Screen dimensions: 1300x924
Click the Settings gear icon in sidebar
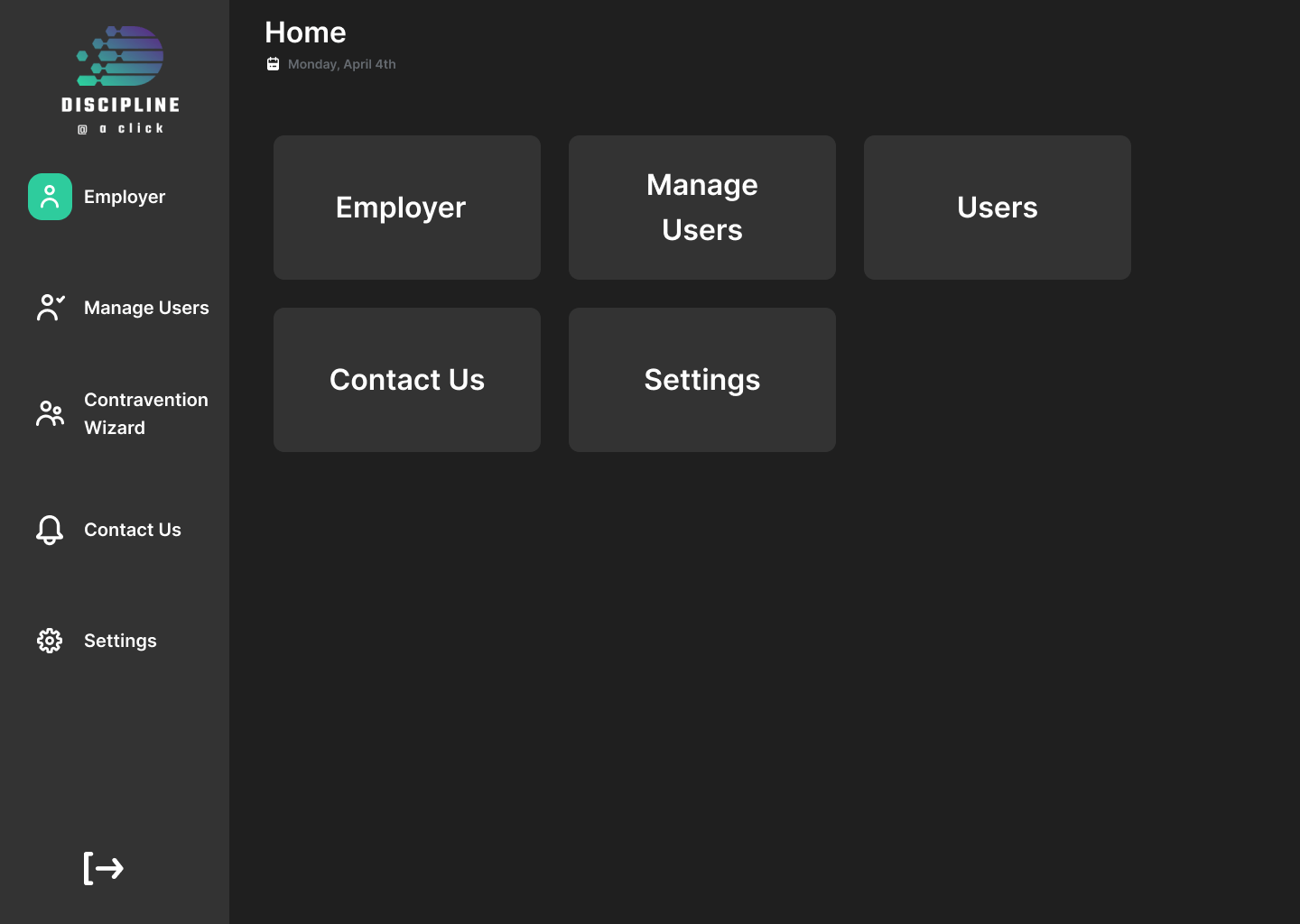point(50,641)
